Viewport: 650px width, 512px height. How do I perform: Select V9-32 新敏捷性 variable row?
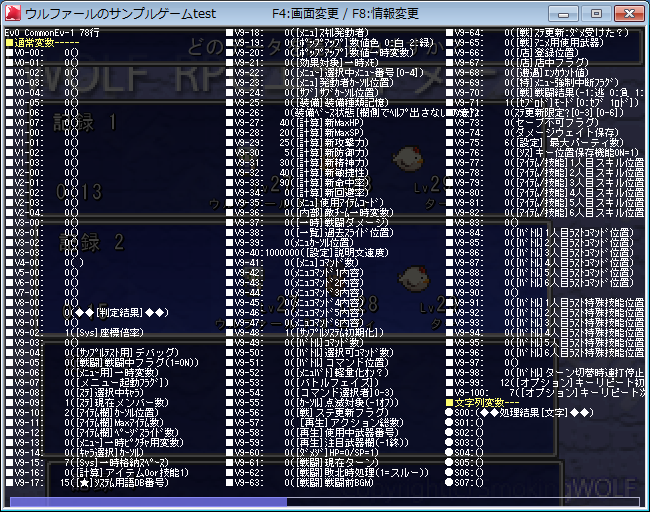pyautogui.click(x=297, y=172)
